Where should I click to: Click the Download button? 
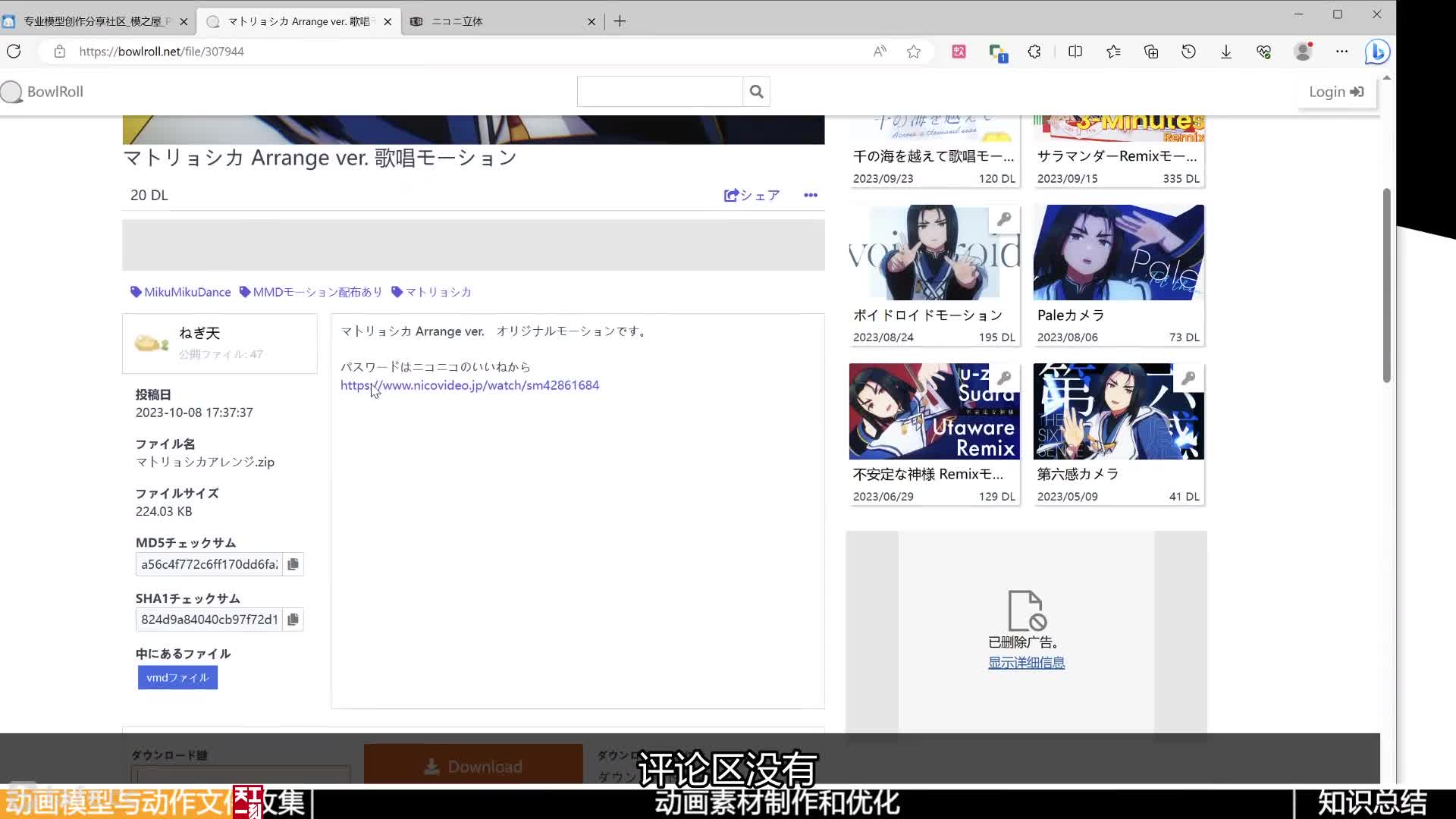pos(473,766)
